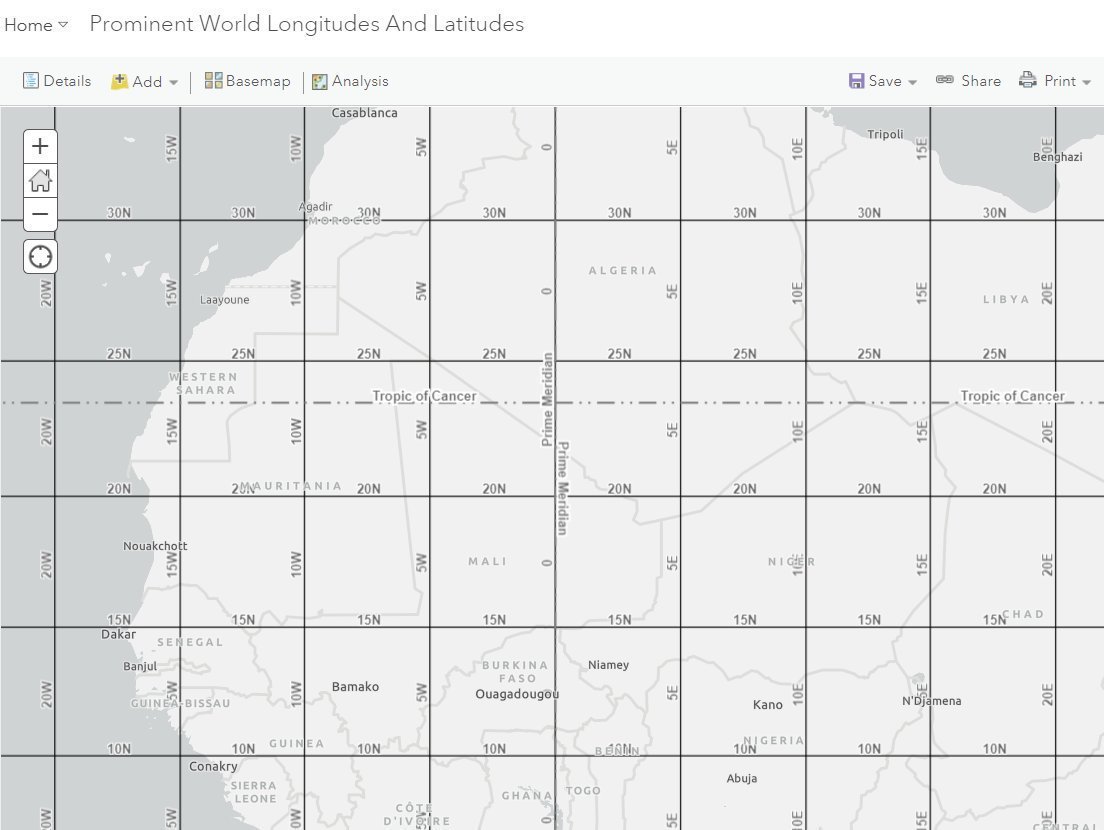Open the Analysis tool

(350, 81)
